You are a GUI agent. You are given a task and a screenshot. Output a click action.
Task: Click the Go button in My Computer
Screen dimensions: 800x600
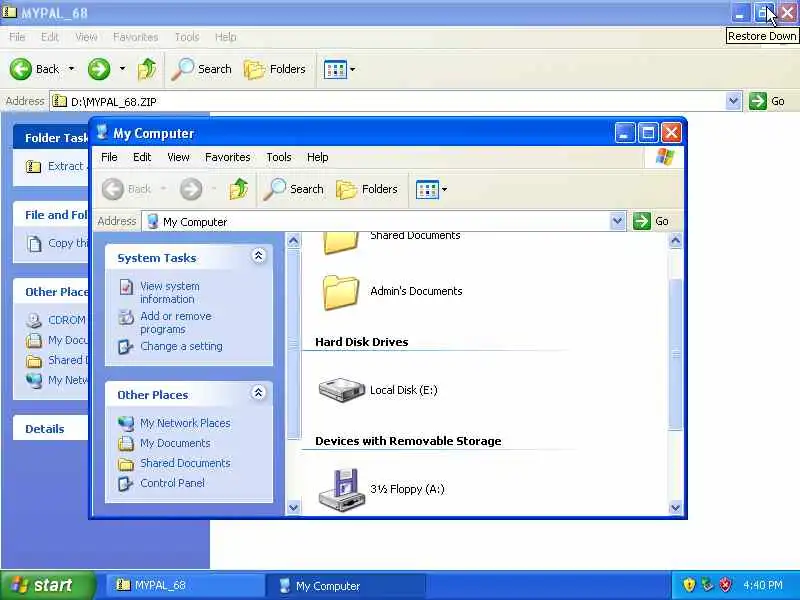click(x=651, y=221)
